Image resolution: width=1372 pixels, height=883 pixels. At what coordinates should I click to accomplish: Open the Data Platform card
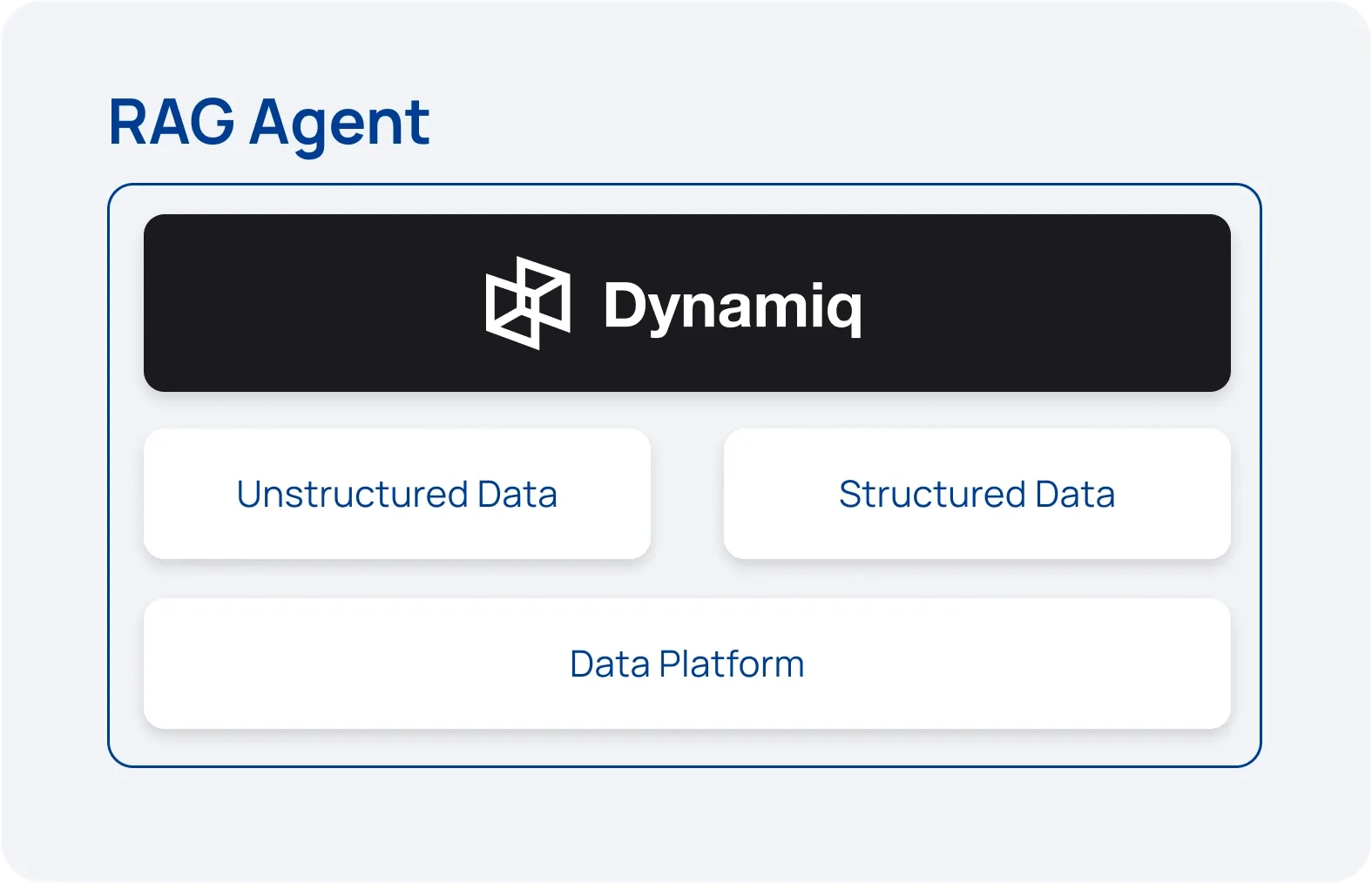pos(687,664)
